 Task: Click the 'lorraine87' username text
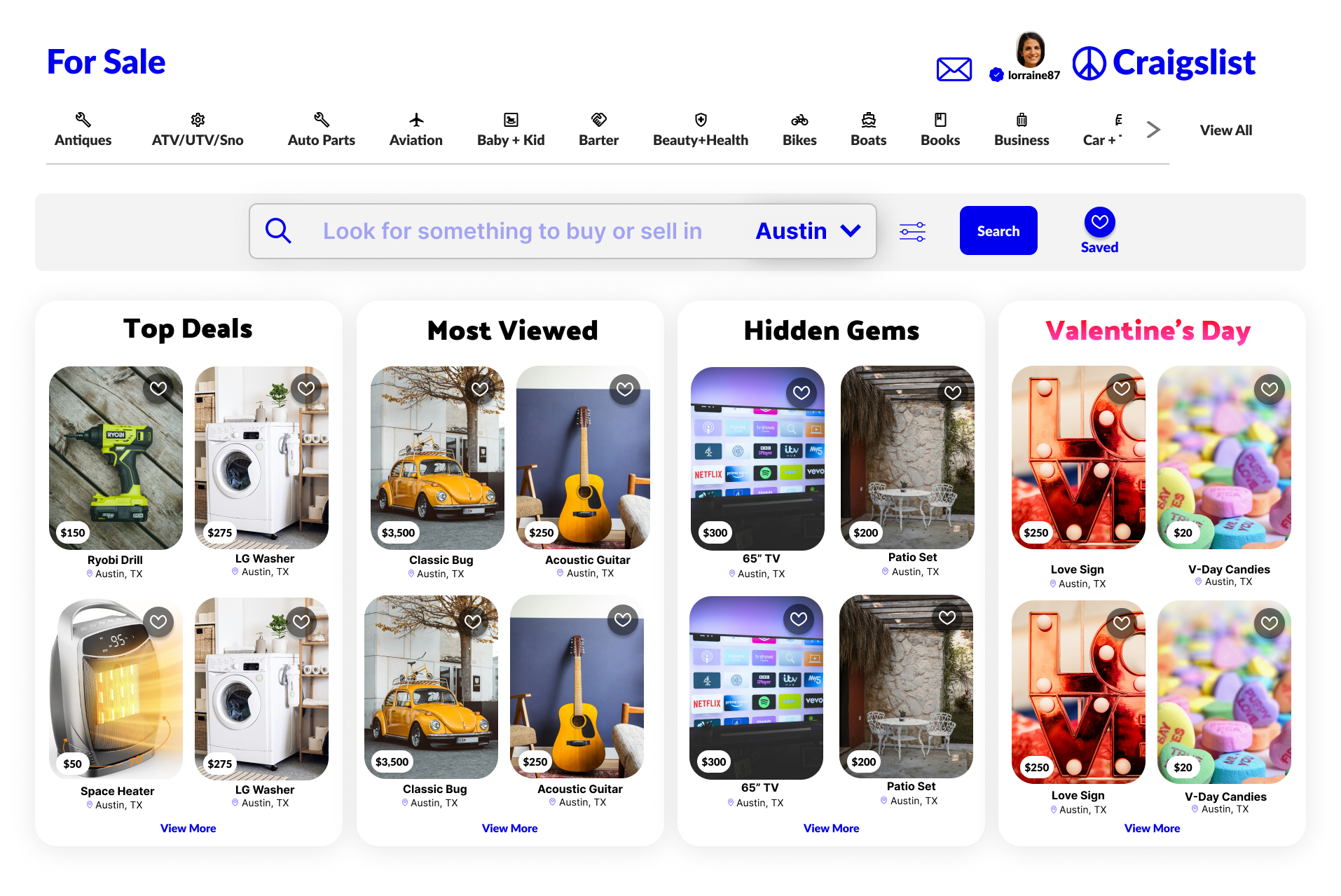click(1034, 76)
